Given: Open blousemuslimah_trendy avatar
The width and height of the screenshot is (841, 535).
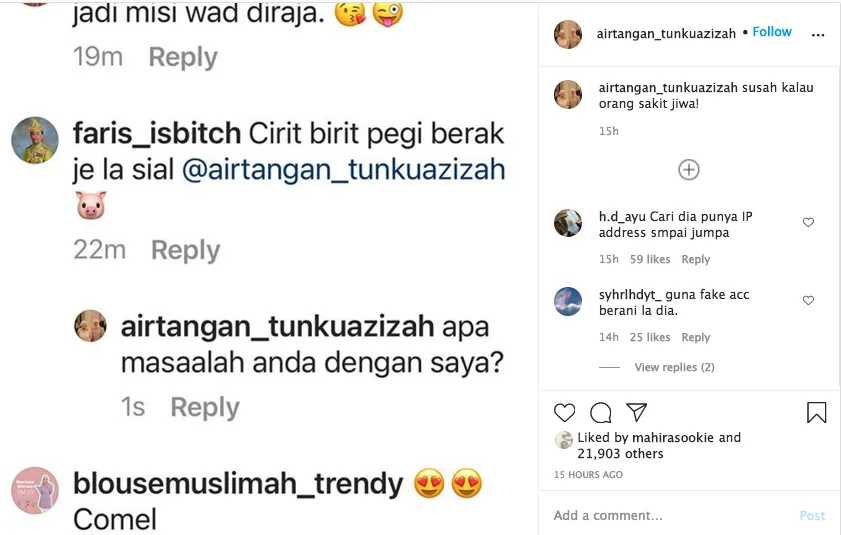Looking at the screenshot, I should click(x=35, y=490).
